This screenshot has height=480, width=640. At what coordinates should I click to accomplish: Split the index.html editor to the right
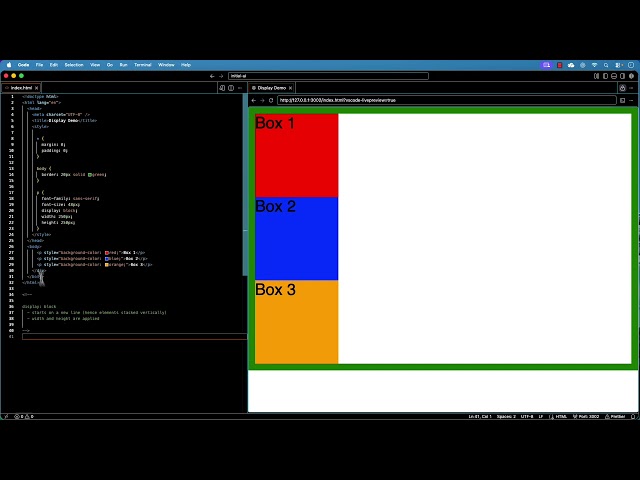pyautogui.click(x=231, y=88)
